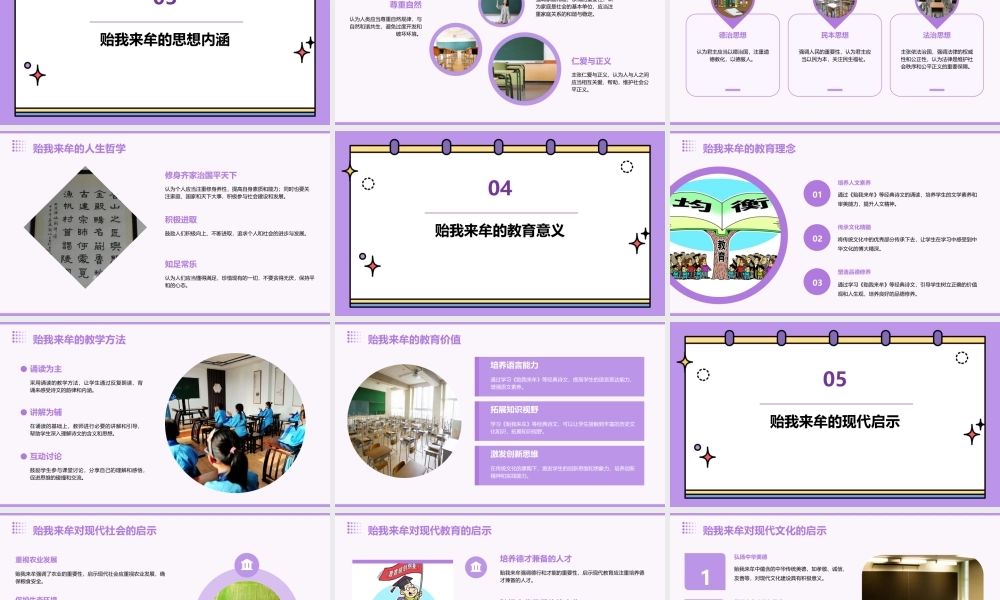Click the heading '传承文化精髓'
1000x600 pixels.
click(854, 227)
